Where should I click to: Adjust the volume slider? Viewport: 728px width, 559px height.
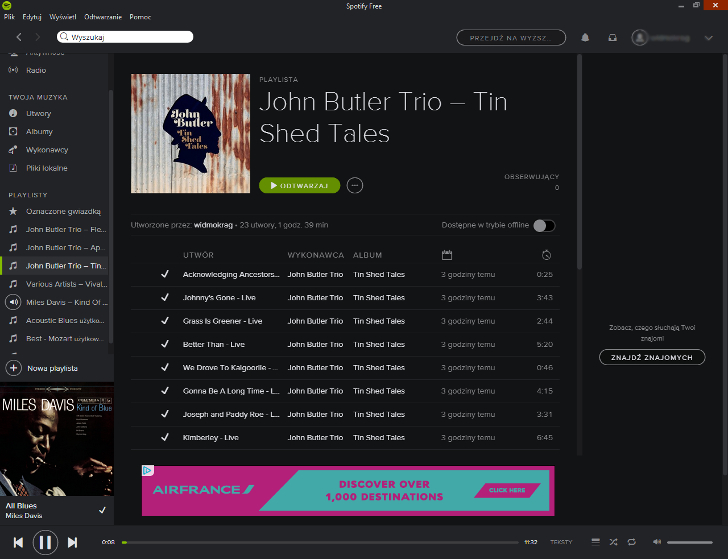pyautogui.click(x=689, y=542)
